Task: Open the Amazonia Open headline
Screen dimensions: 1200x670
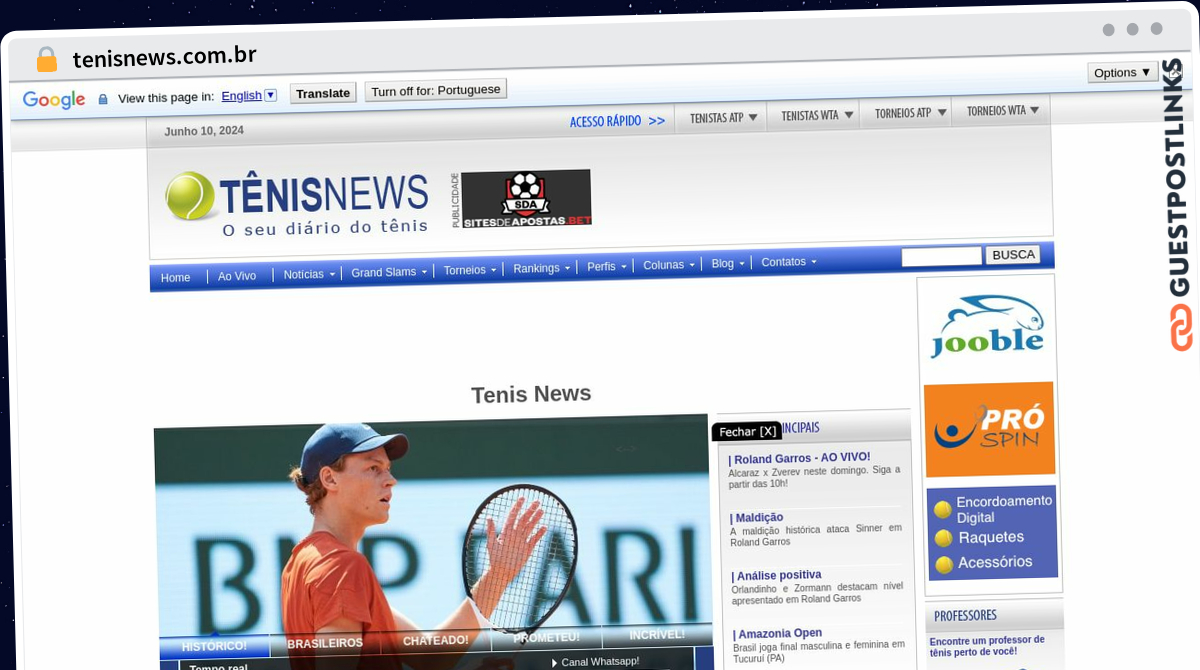Action: (778, 633)
